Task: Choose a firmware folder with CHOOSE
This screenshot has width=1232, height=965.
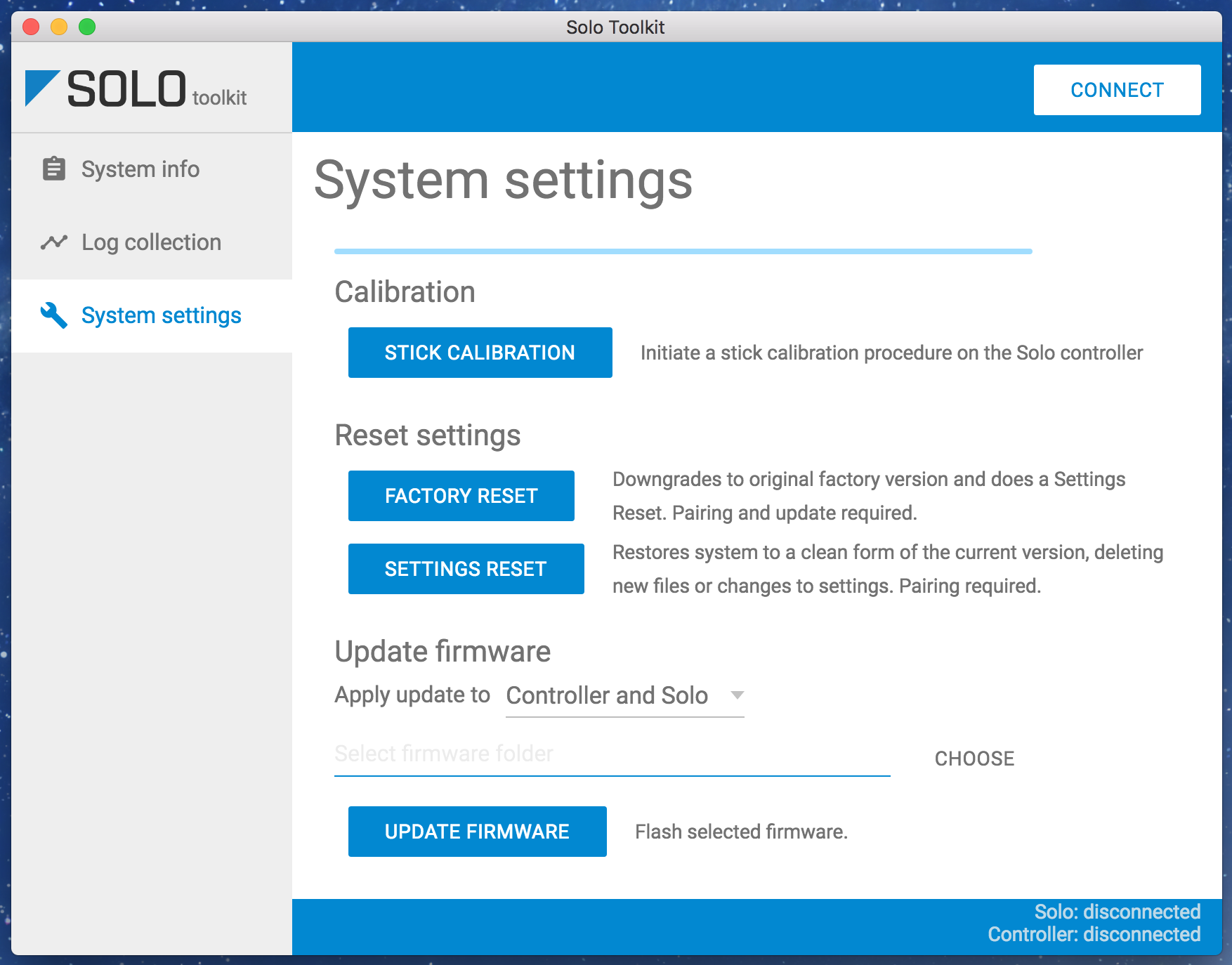Action: [974, 759]
